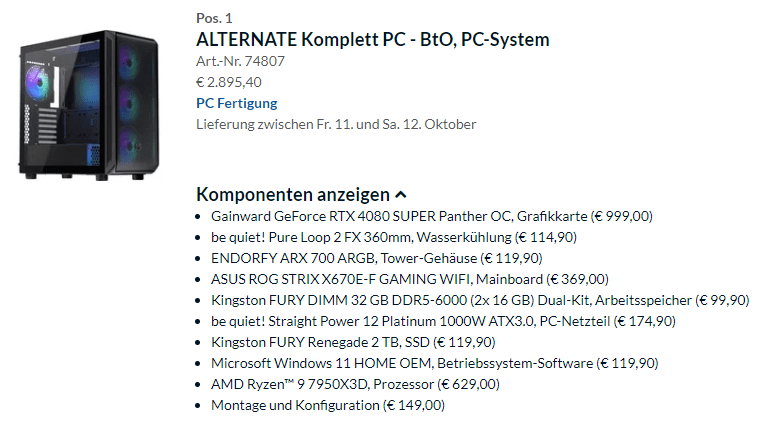Collapse the Komponenten anzeigen chevron
This screenshot has height=432, width=775.
point(401,195)
